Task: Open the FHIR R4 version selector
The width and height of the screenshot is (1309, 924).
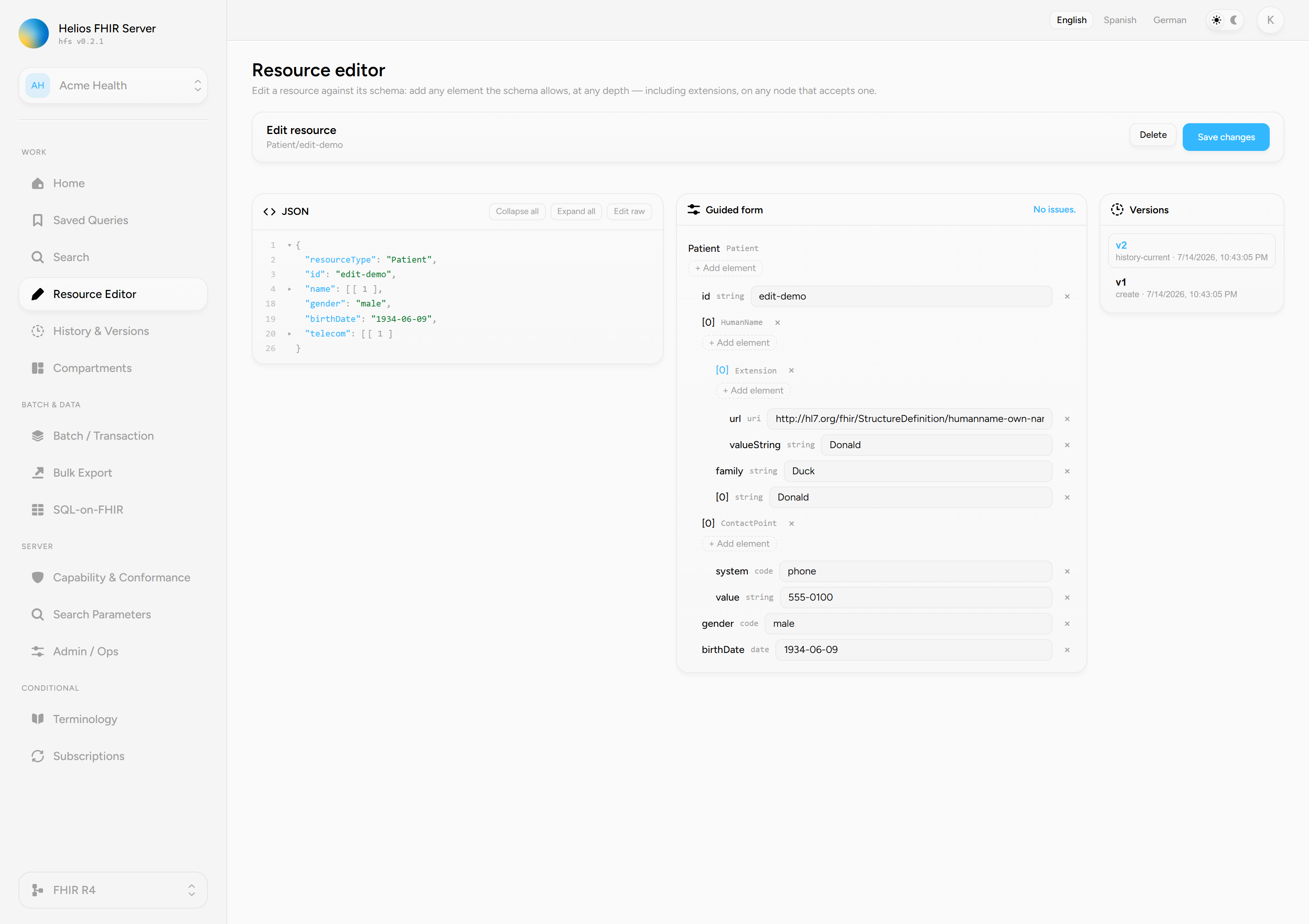Action: pos(113,890)
